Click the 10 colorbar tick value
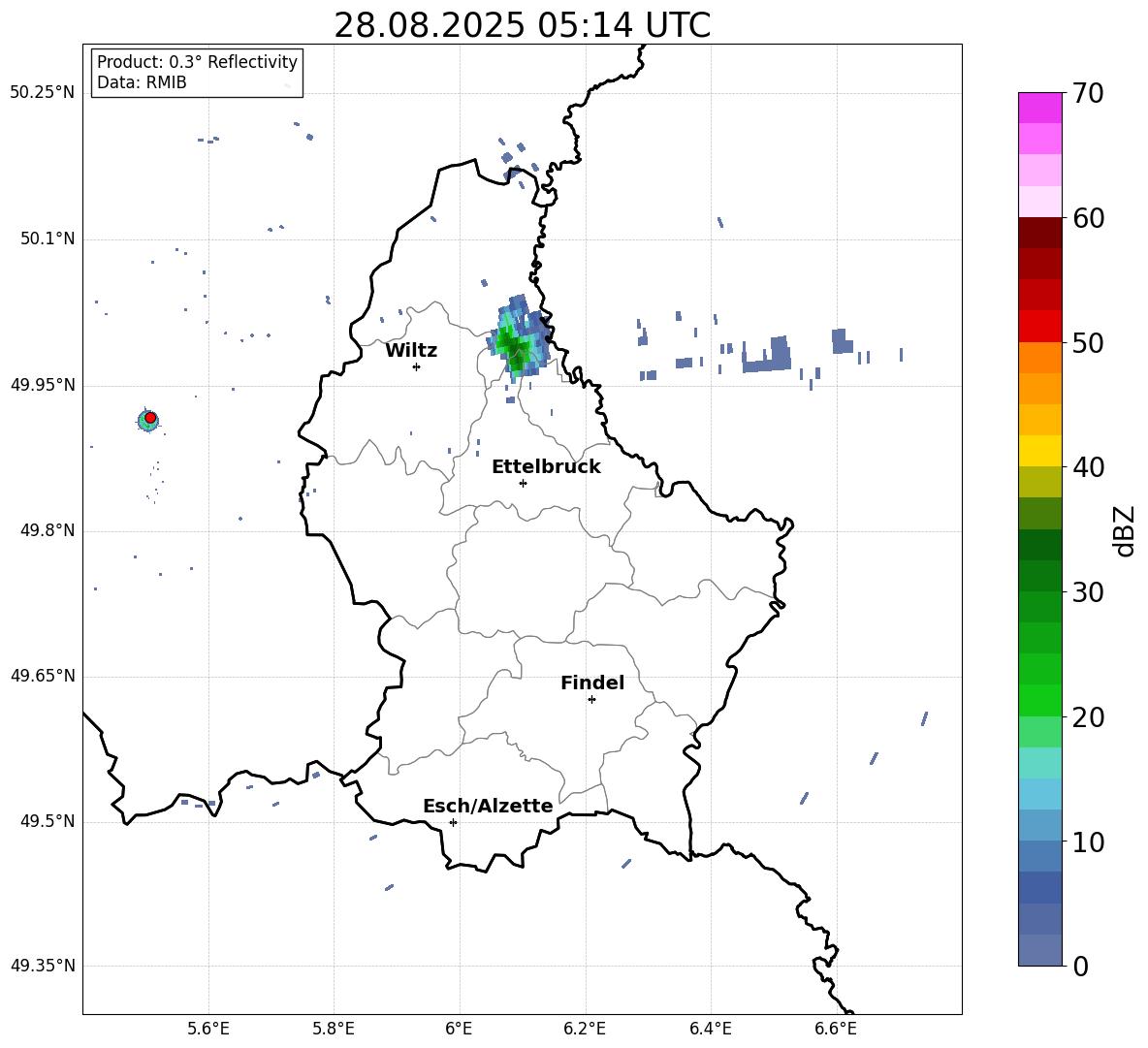1148x1048 pixels. [x=1088, y=842]
